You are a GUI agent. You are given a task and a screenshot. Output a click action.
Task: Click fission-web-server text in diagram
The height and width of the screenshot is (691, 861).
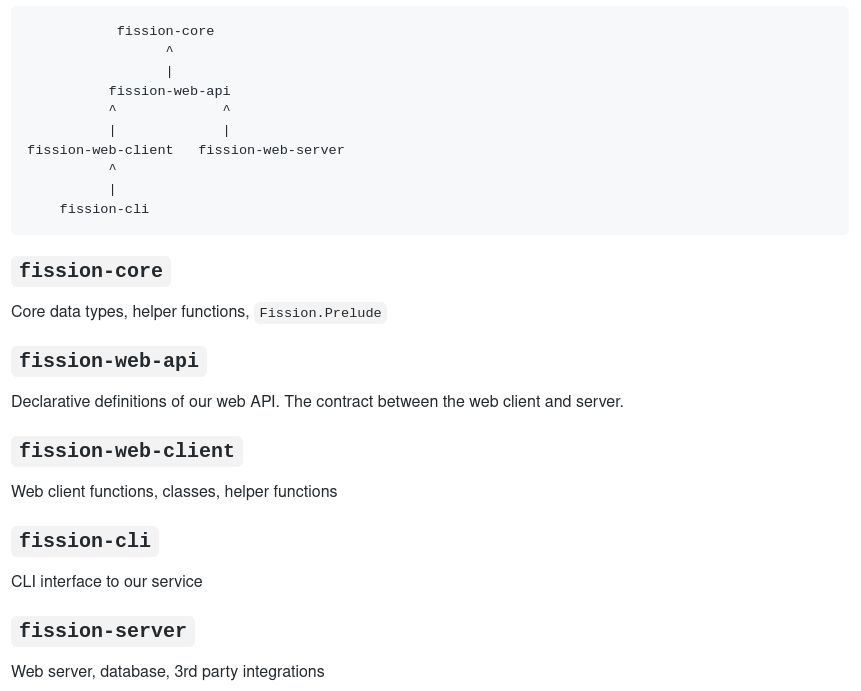click(x=271, y=150)
